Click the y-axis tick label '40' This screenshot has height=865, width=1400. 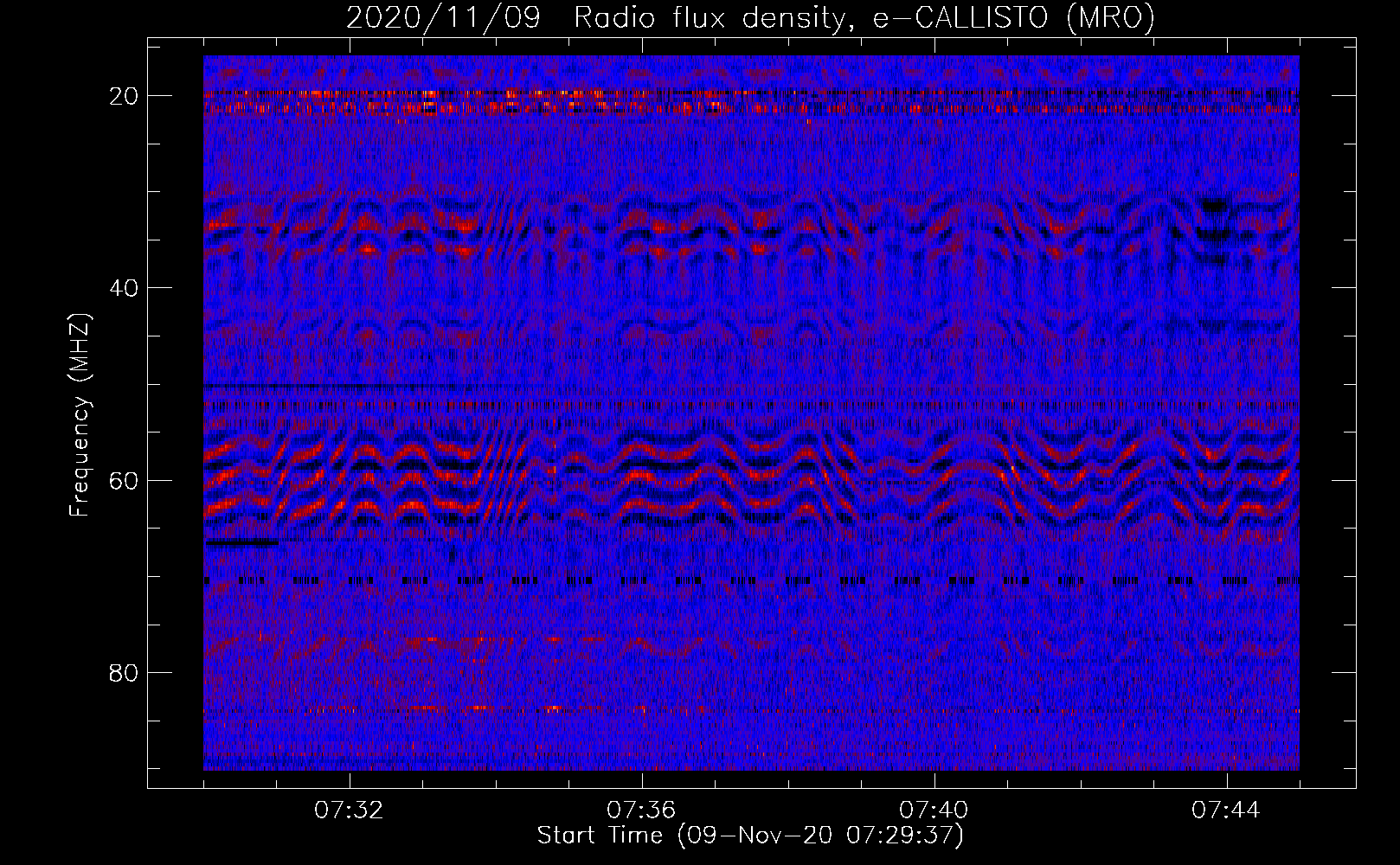125,288
